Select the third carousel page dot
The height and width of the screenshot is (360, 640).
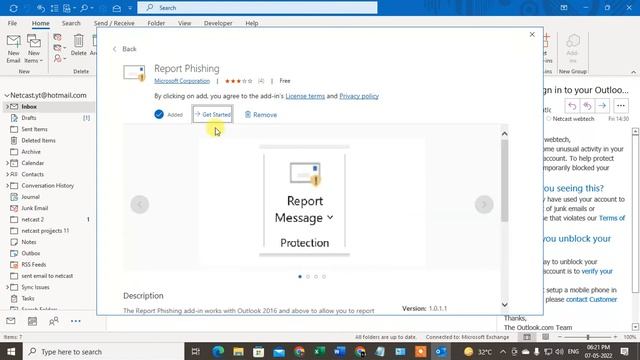[x=316, y=277]
